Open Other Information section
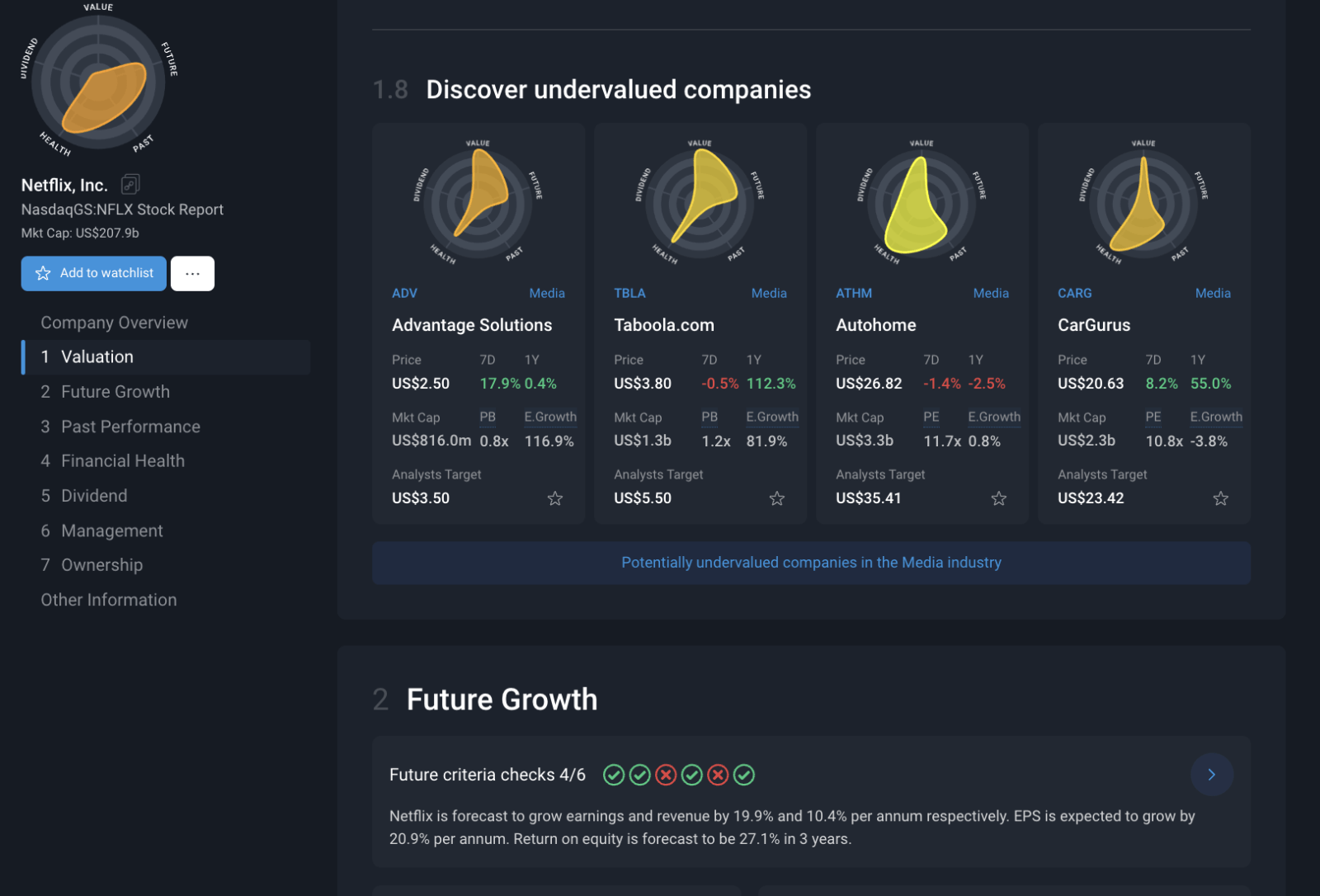The image size is (1320, 896). pos(109,600)
